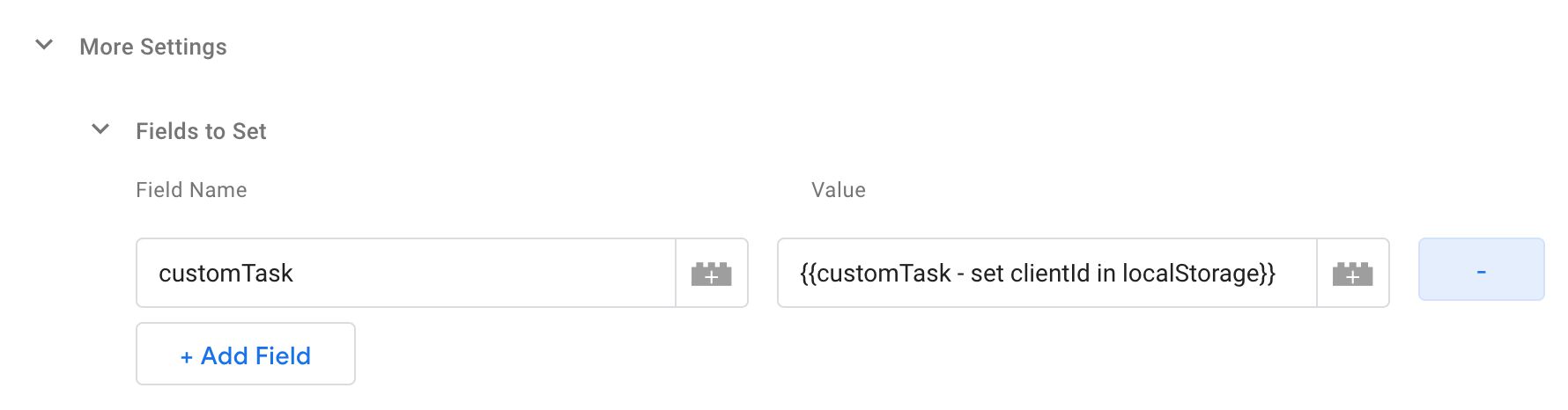This screenshot has width=1568, height=410.
Task: Open variable picker beside the Value field
Action: (x=1353, y=274)
